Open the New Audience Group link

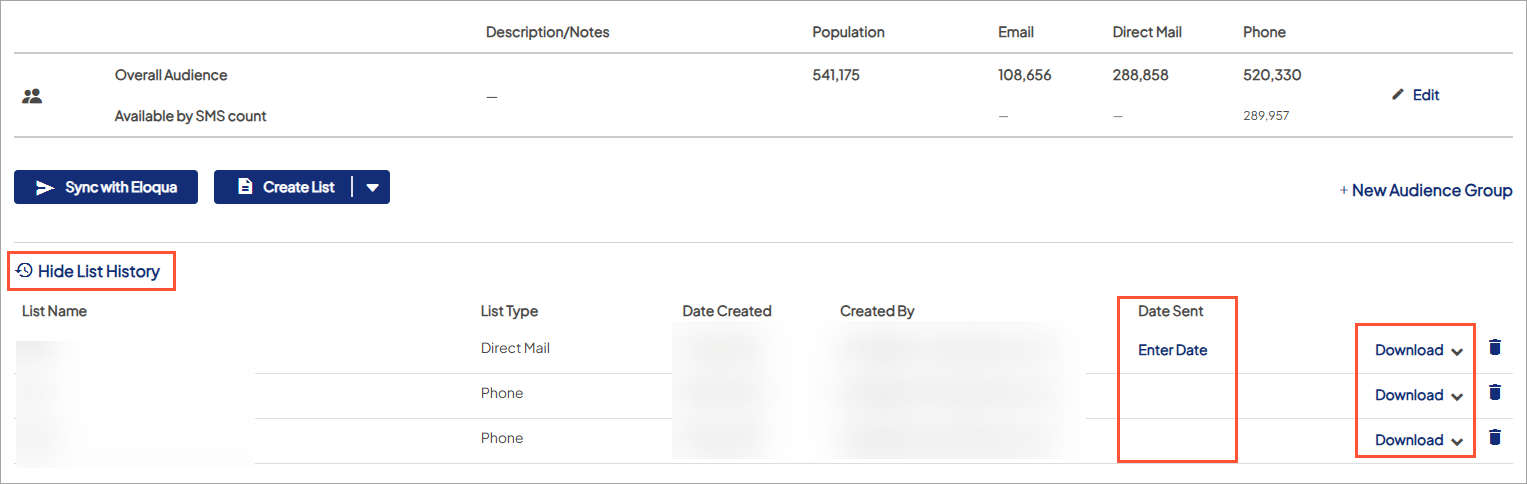coord(1425,190)
